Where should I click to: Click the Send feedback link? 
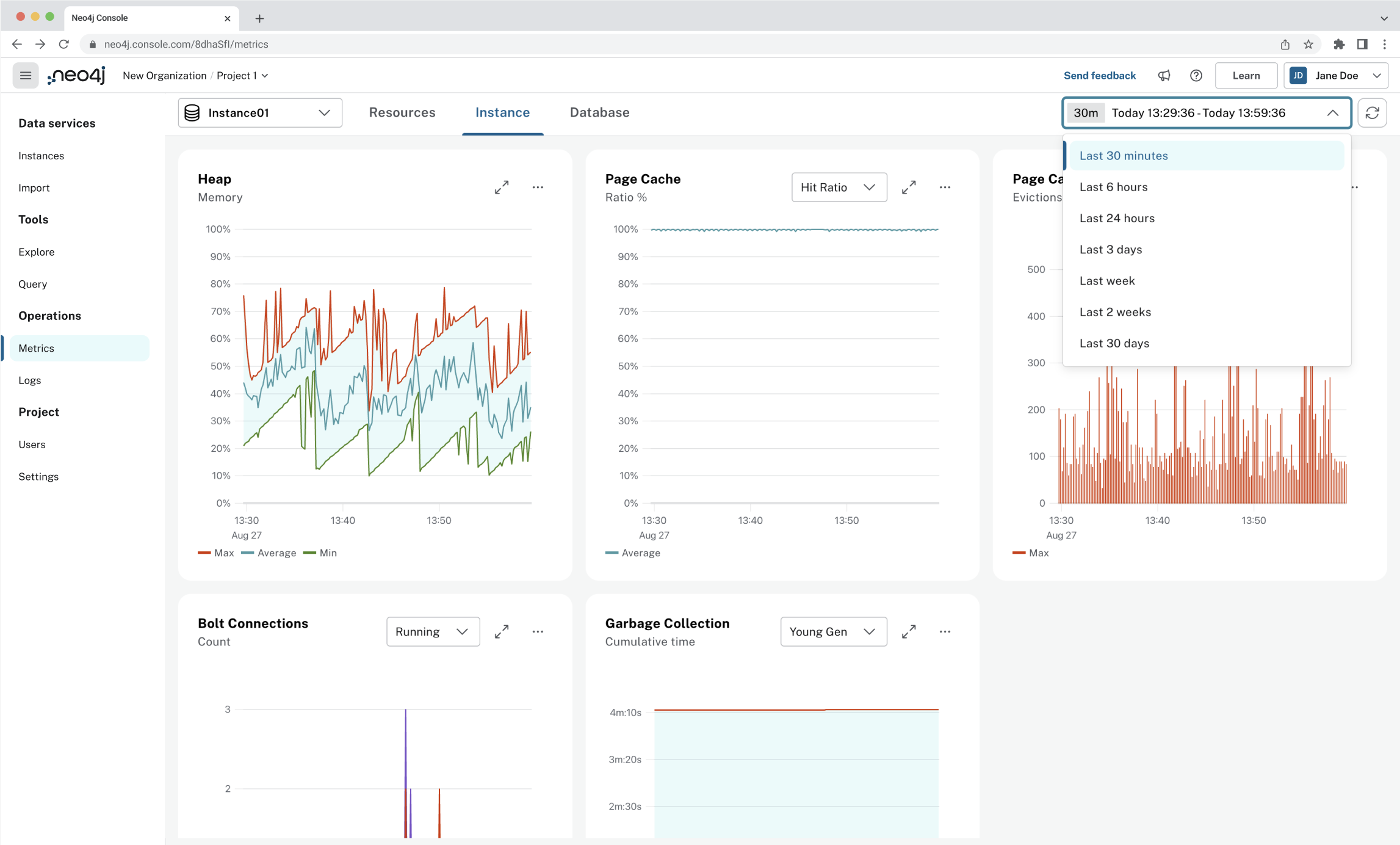tap(1099, 76)
